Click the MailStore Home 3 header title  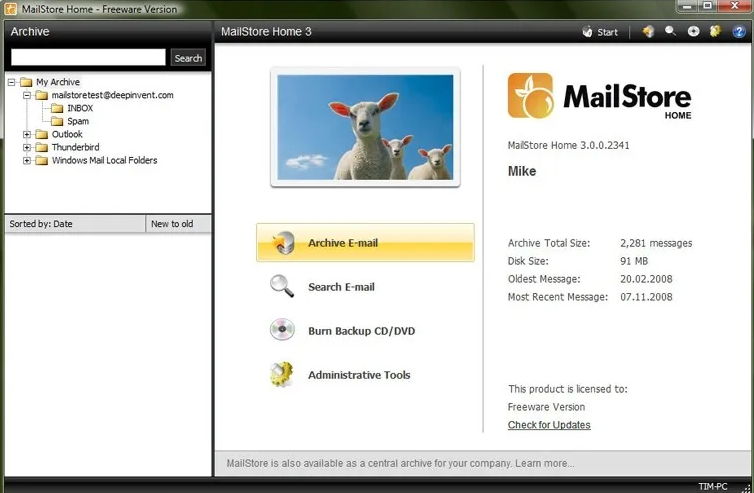pos(266,32)
